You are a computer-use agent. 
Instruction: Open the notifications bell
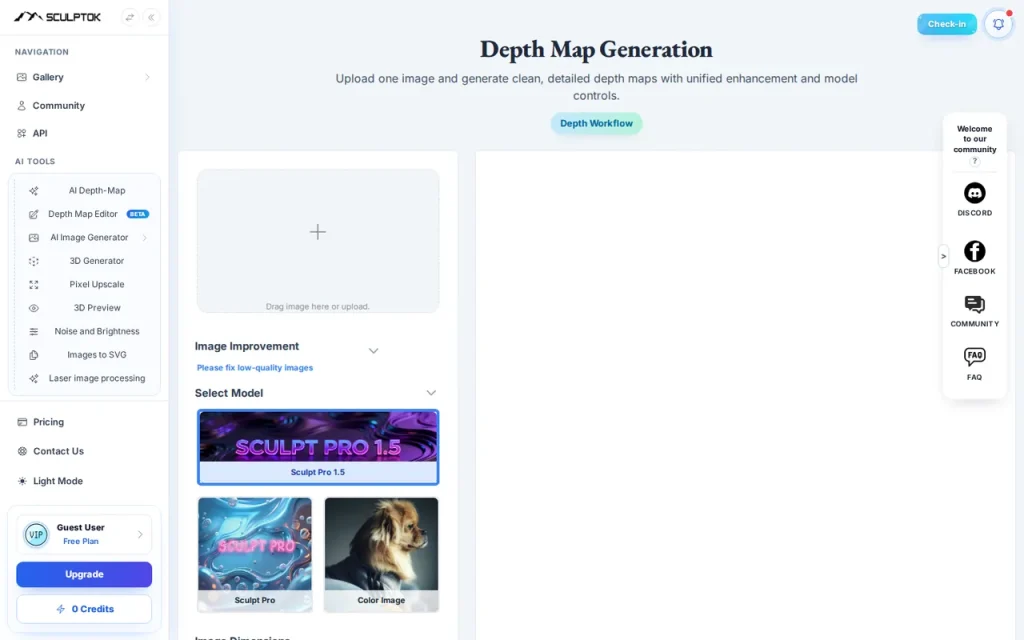pyautogui.click(x=998, y=24)
